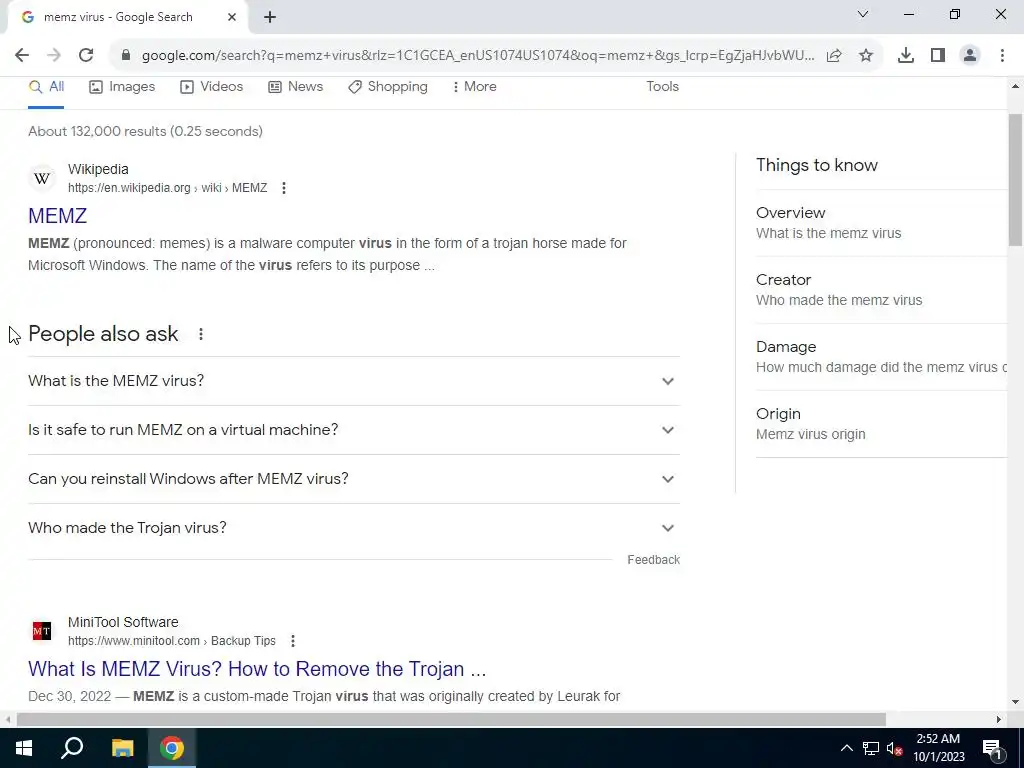Click the address bar URL
This screenshot has height=768, width=1024.
click(x=478, y=56)
